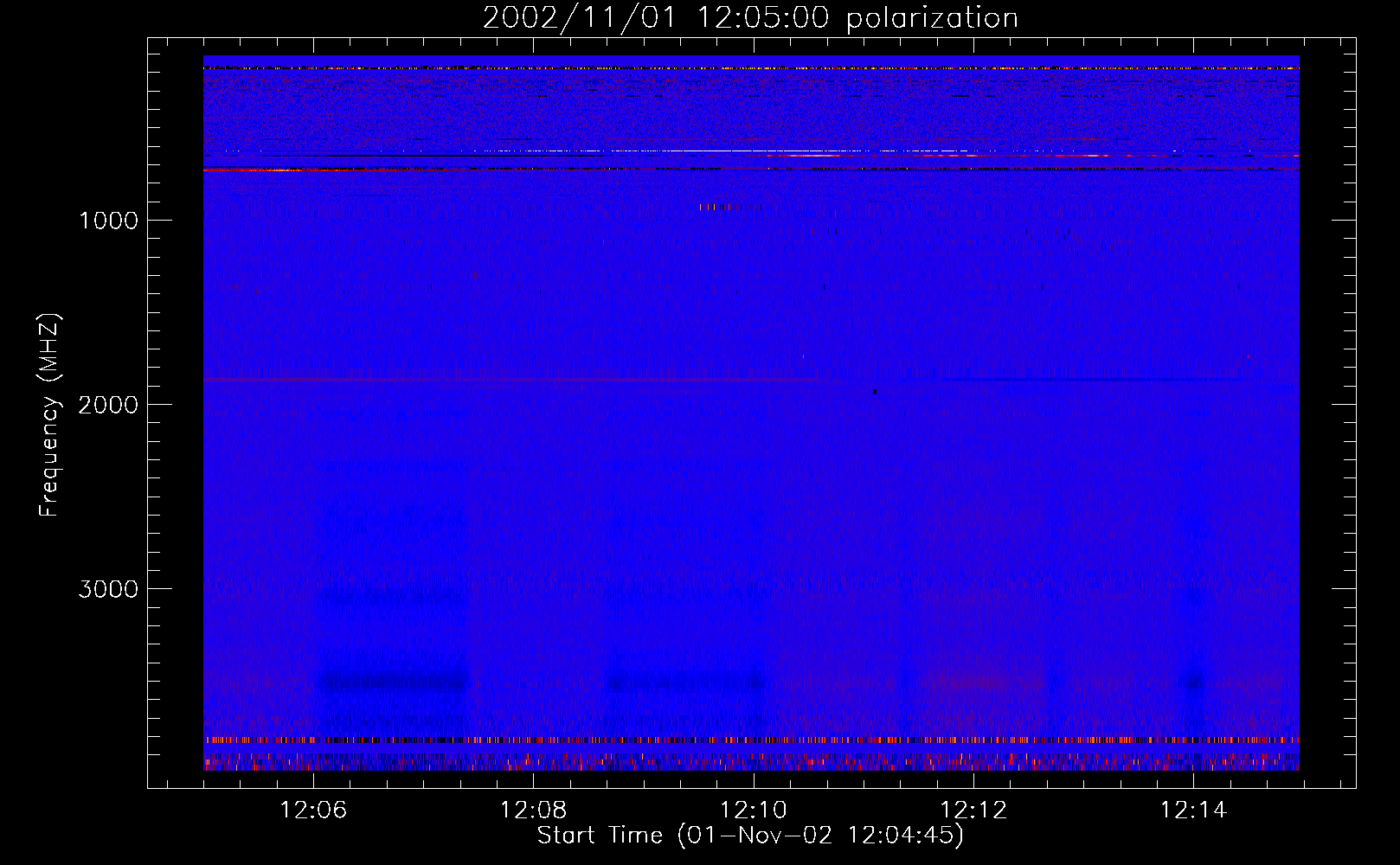Screen dimensions: 1400x865
Task: Click the spectrogram polarization image area
Action: click(x=751, y=413)
